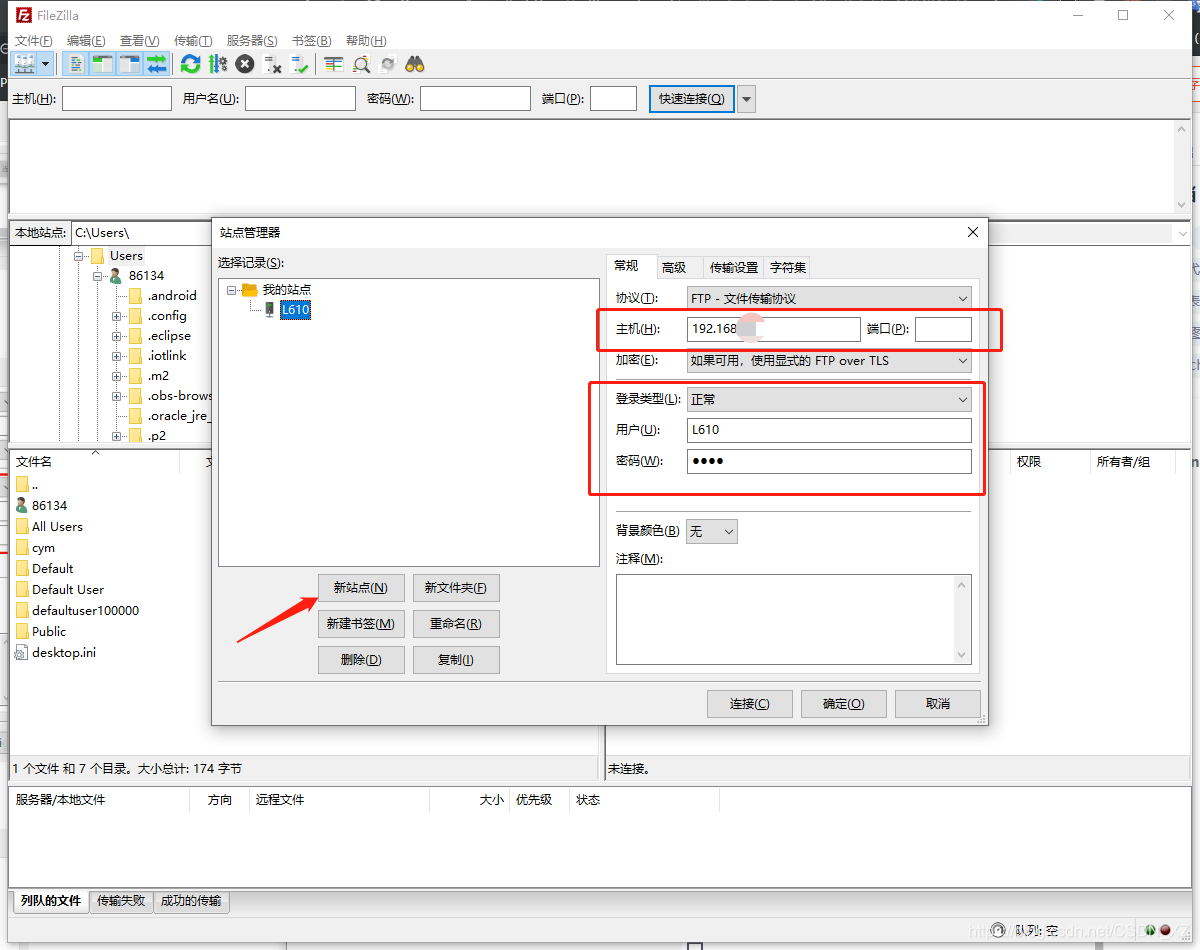This screenshot has height=950, width=1200.
Task: Click the user icon of 86134 in file list
Action: pyautogui.click(x=22, y=505)
